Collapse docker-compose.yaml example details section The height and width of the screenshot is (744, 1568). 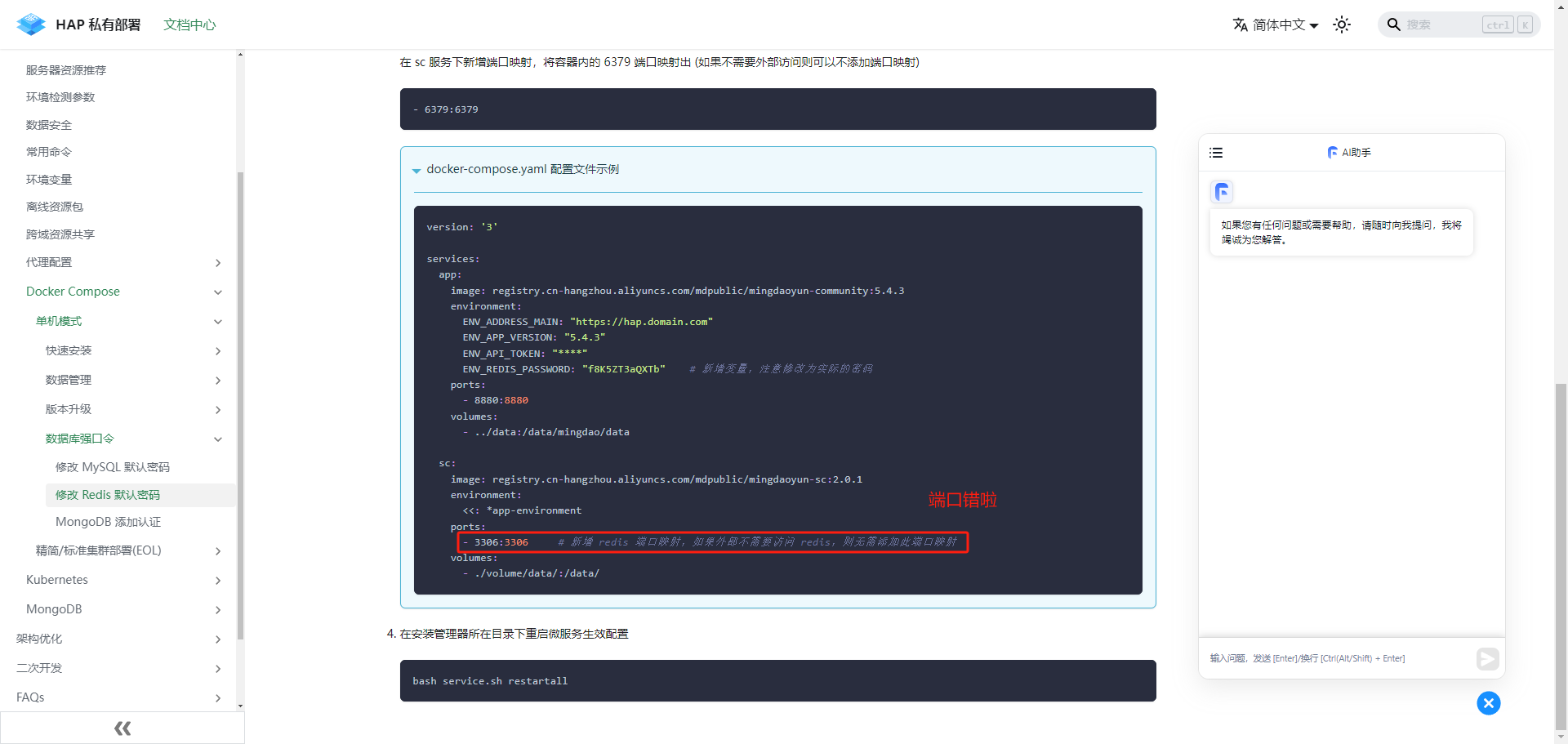click(x=416, y=170)
